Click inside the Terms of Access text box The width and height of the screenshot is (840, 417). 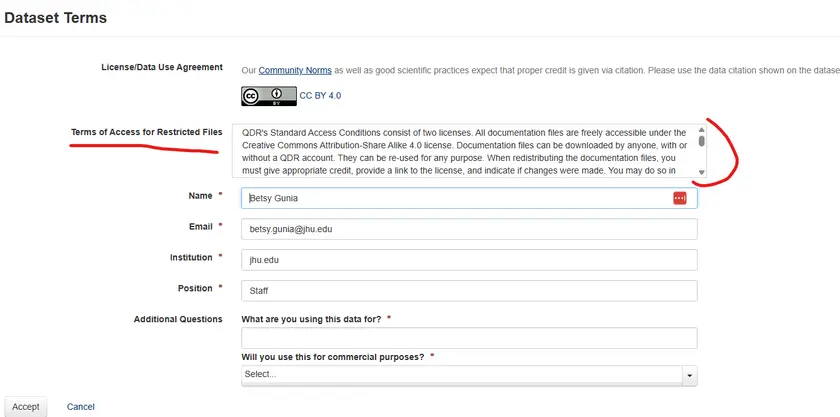pos(465,151)
